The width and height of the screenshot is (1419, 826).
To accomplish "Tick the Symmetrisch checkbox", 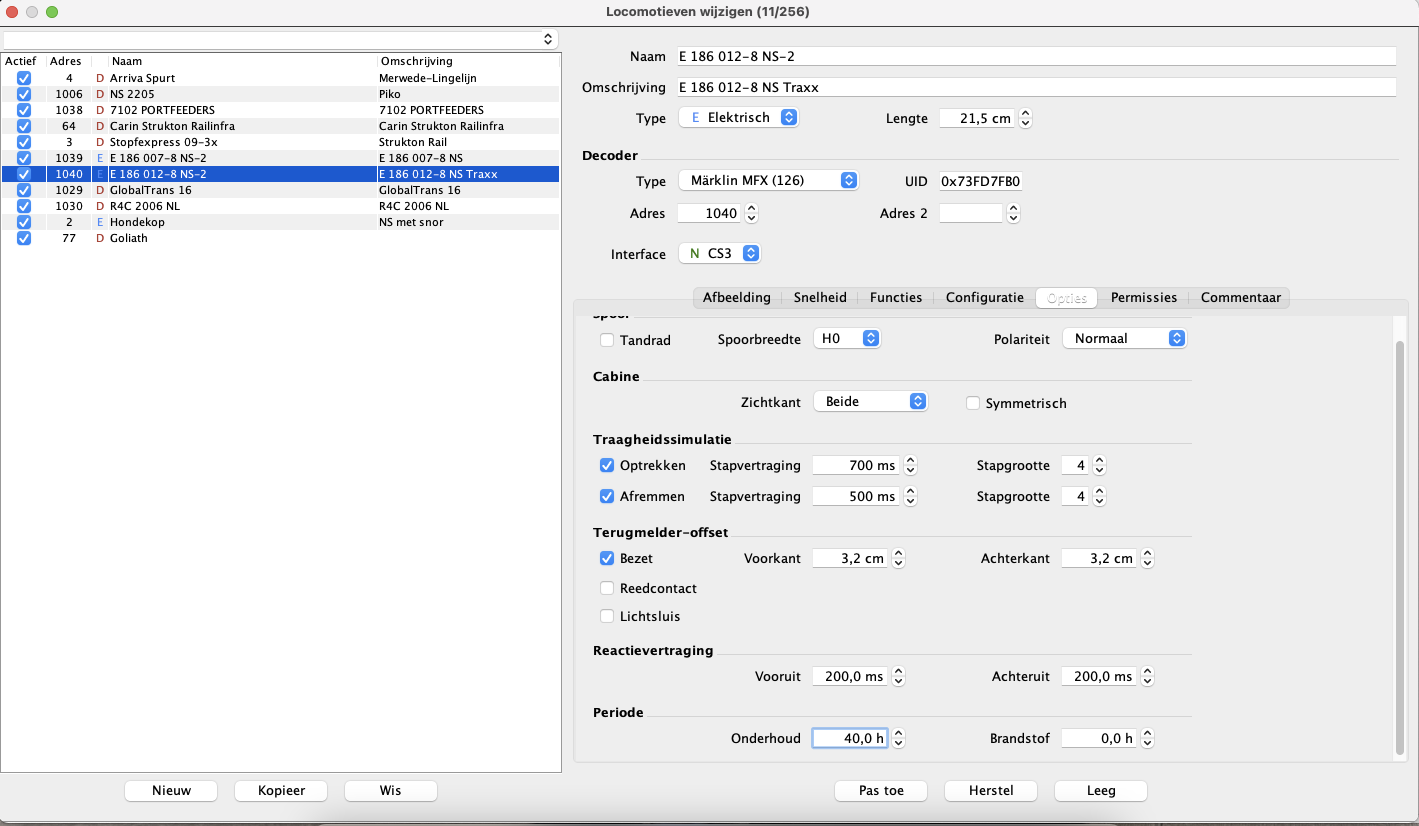I will 973,403.
